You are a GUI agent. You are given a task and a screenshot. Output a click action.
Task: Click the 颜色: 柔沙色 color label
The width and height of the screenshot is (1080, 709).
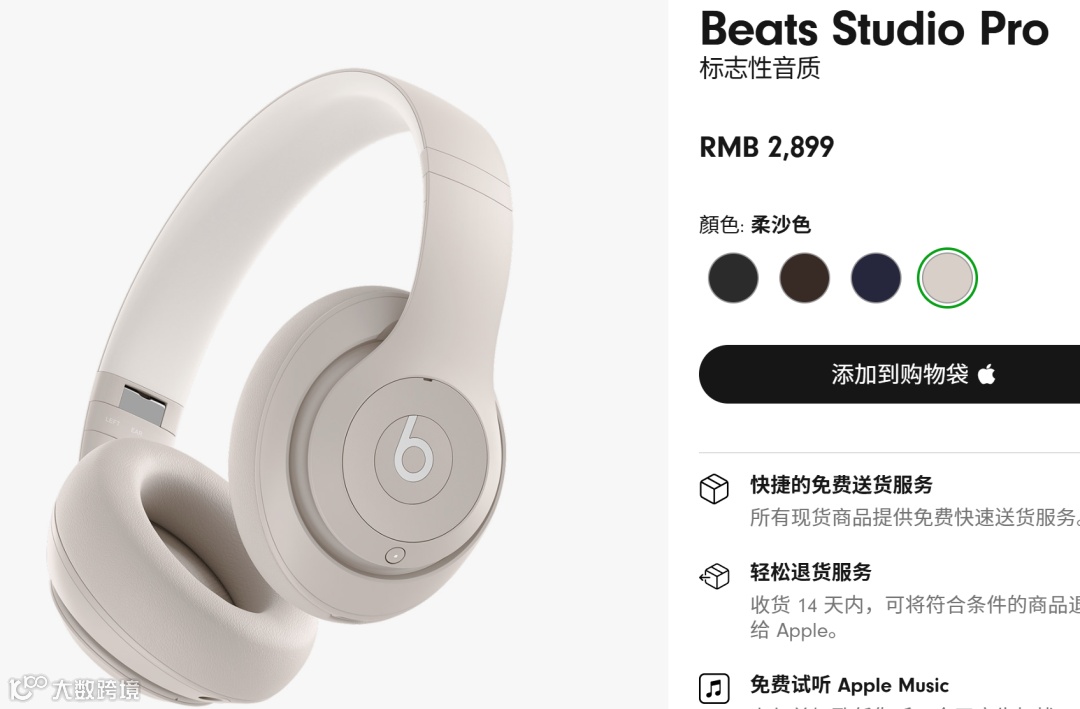754,225
